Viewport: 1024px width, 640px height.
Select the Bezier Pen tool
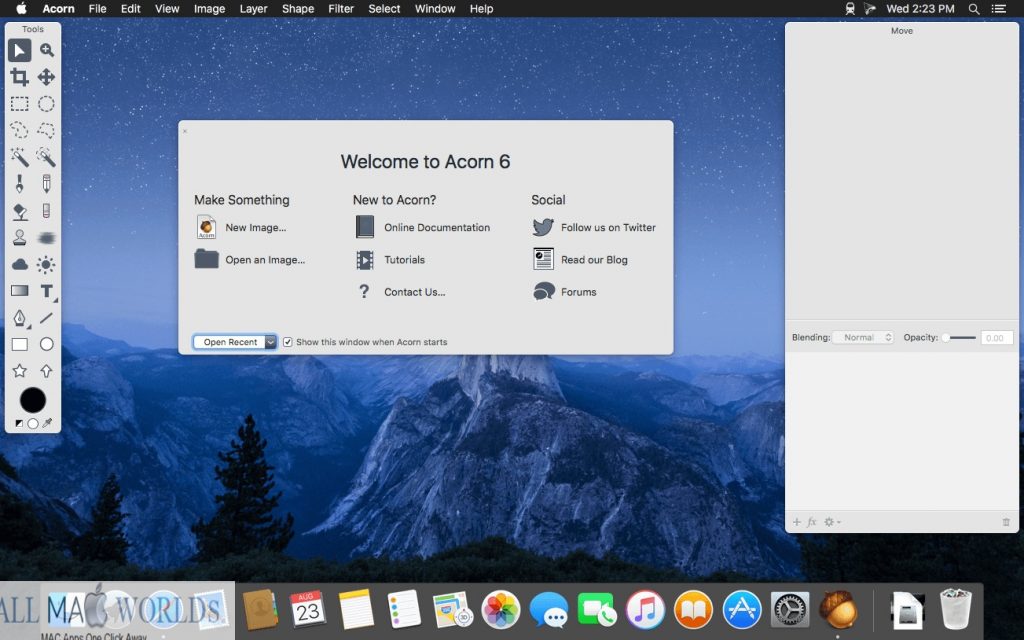click(x=20, y=318)
